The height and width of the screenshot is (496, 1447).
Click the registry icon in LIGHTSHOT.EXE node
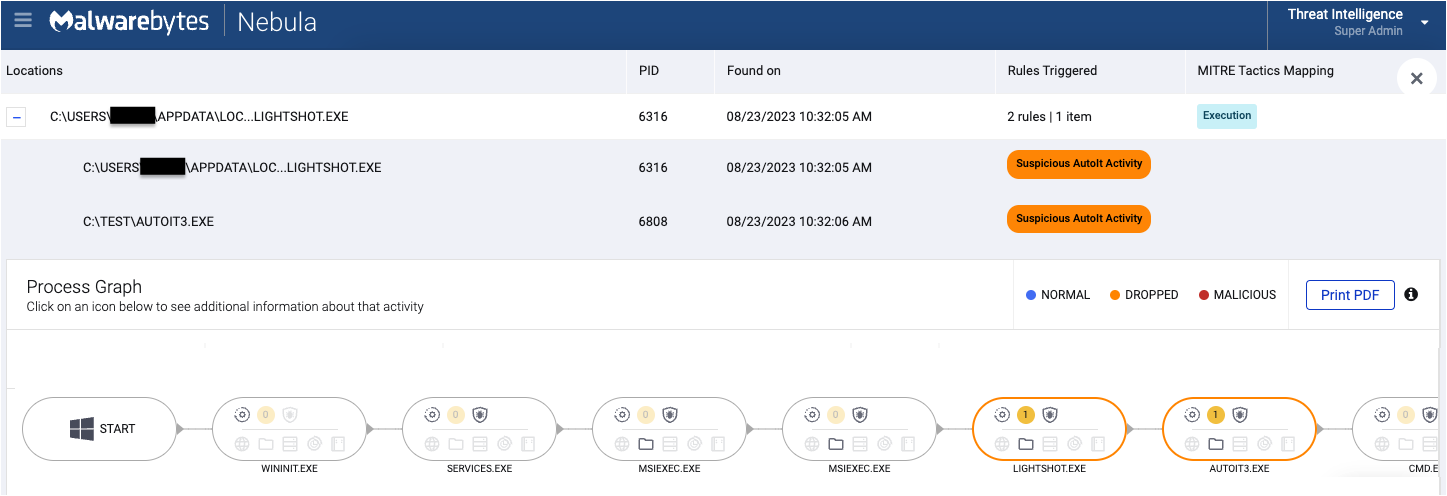1050,444
